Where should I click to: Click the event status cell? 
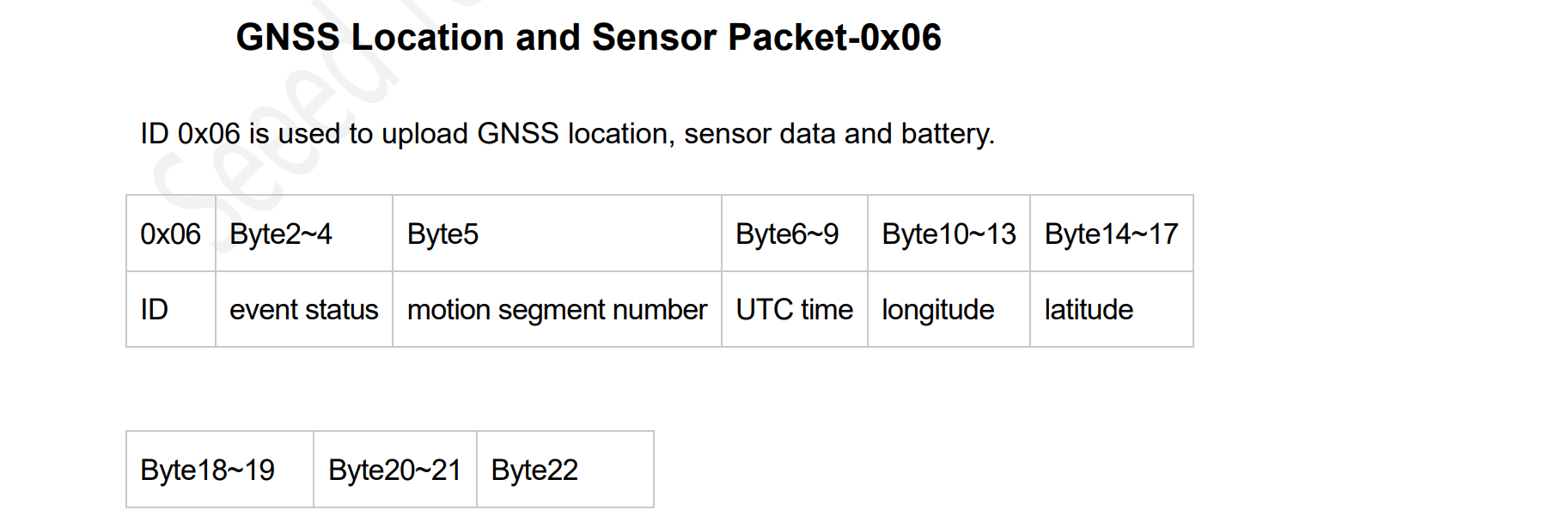[x=303, y=309]
